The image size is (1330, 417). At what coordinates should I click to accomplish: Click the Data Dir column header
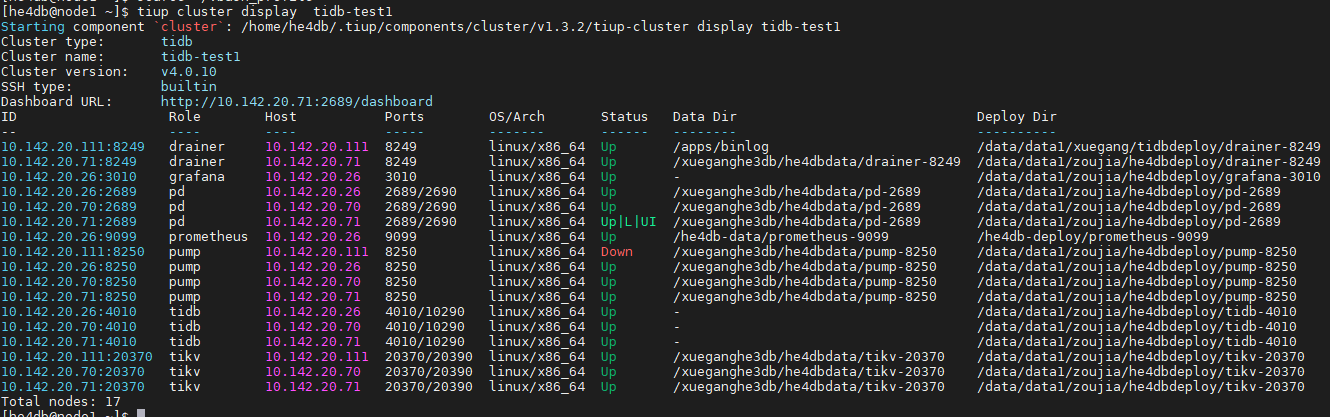(705, 117)
